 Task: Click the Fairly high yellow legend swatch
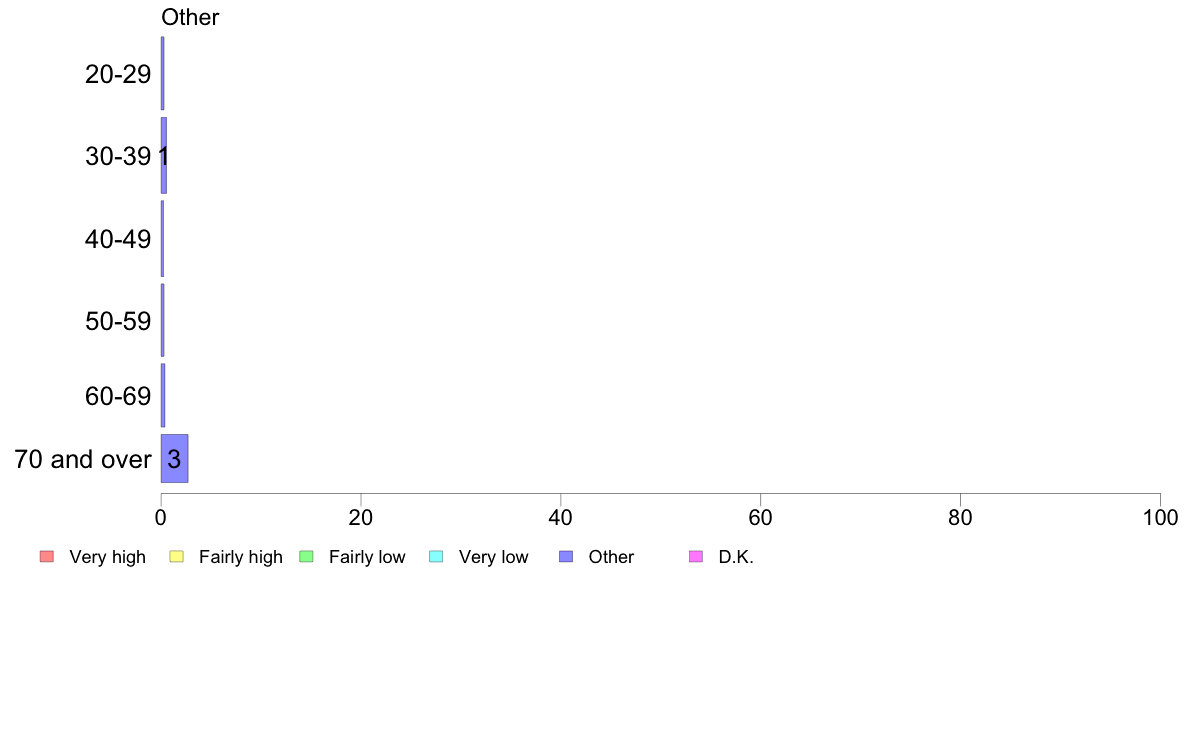pyautogui.click(x=177, y=556)
